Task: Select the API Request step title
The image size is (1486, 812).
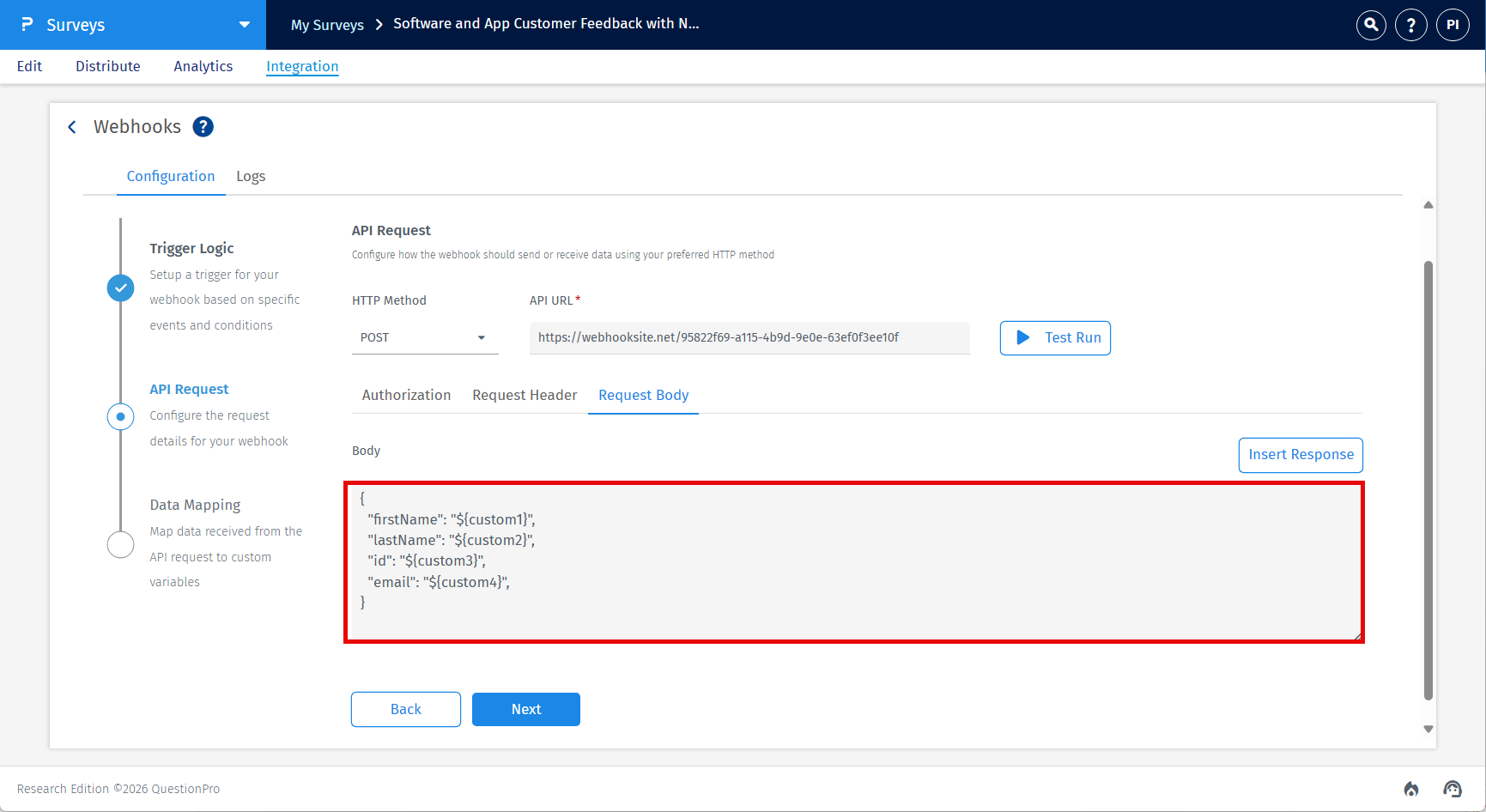Action: coord(189,389)
